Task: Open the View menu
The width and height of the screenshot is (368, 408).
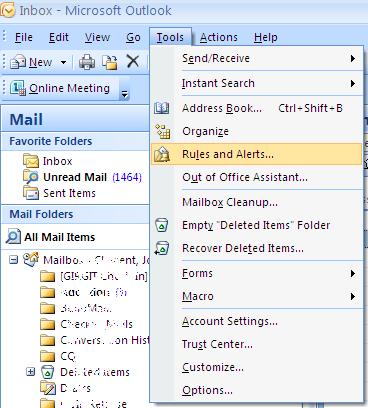Action: 97,37
